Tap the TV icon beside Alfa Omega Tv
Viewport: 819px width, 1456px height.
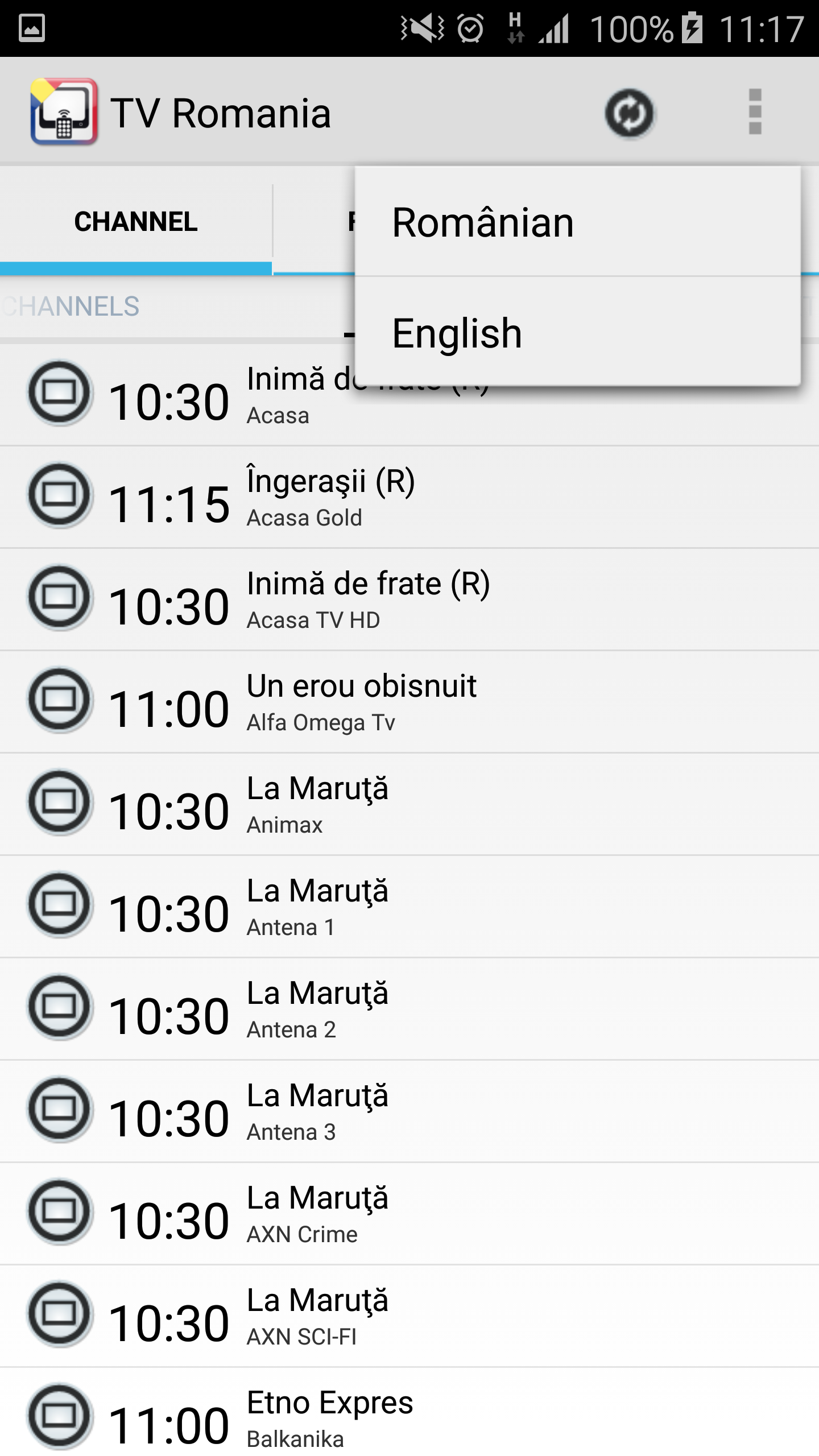[x=60, y=700]
